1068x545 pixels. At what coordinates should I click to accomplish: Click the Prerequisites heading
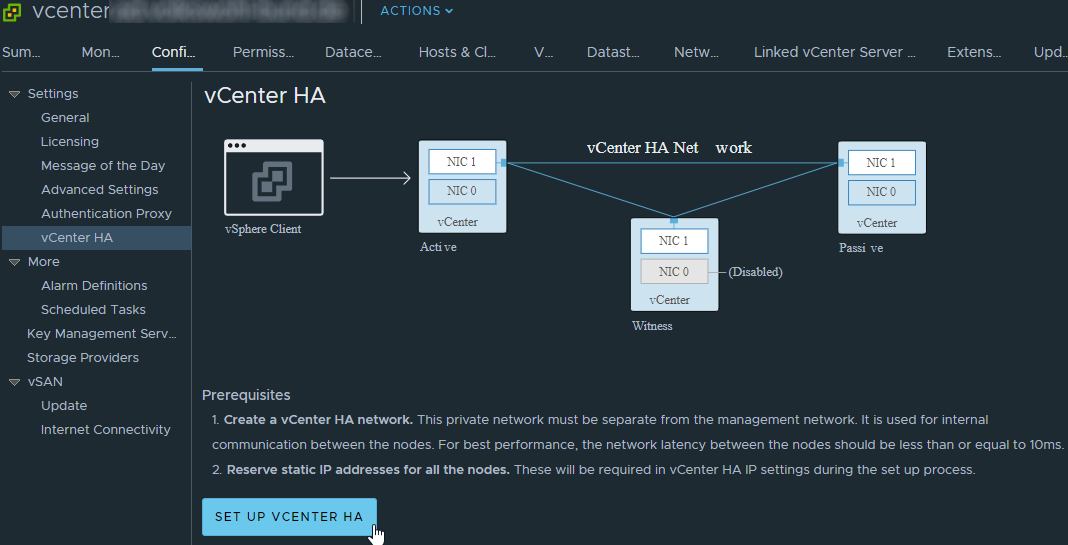point(246,395)
